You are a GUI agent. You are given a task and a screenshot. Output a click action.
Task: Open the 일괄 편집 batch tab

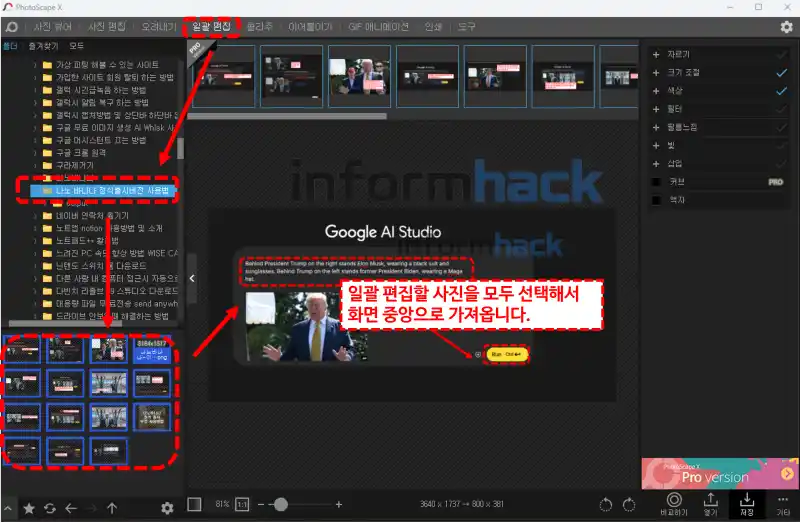(x=211, y=27)
